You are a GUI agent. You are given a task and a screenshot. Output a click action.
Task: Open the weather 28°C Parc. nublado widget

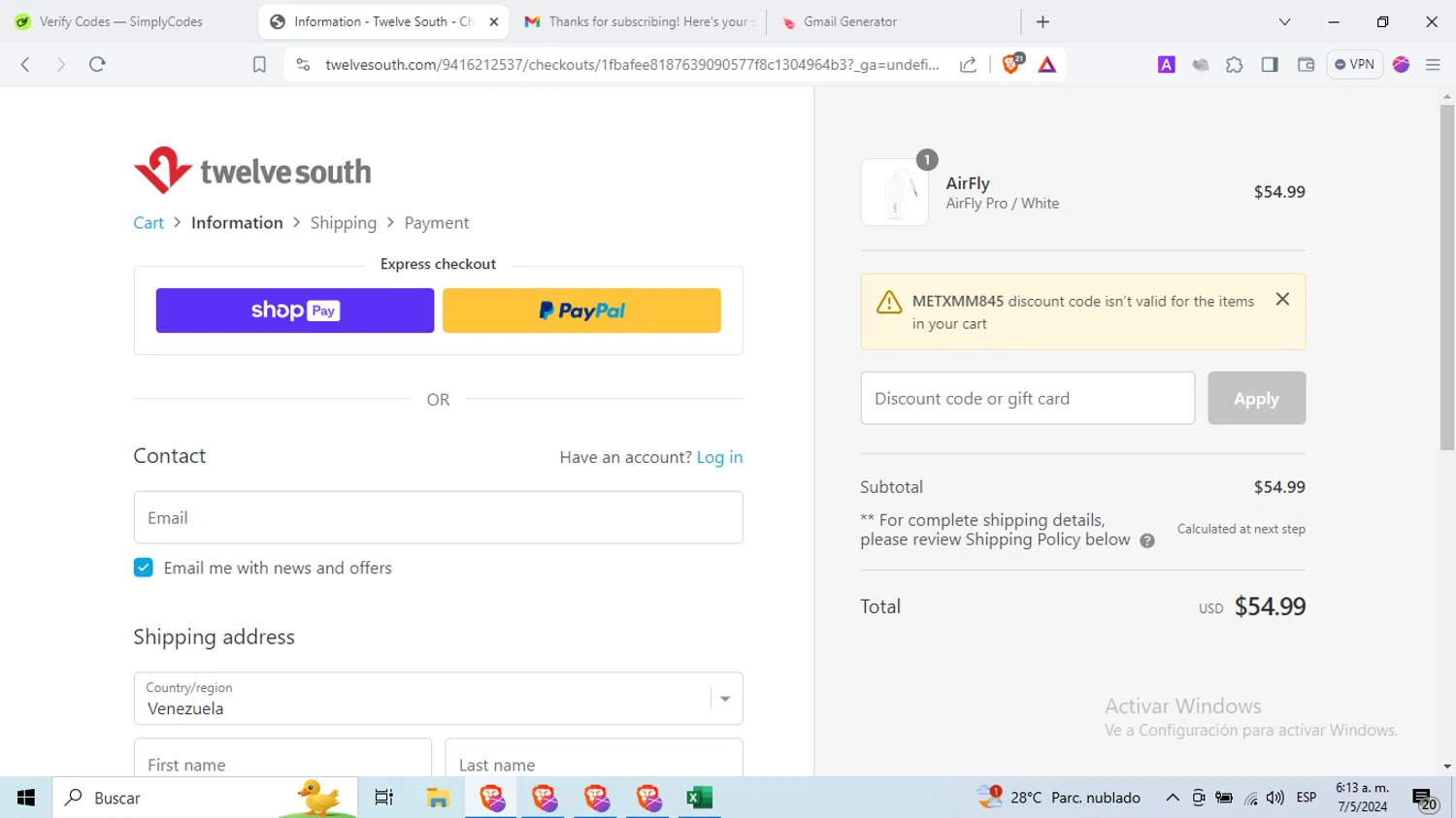pos(1059,798)
